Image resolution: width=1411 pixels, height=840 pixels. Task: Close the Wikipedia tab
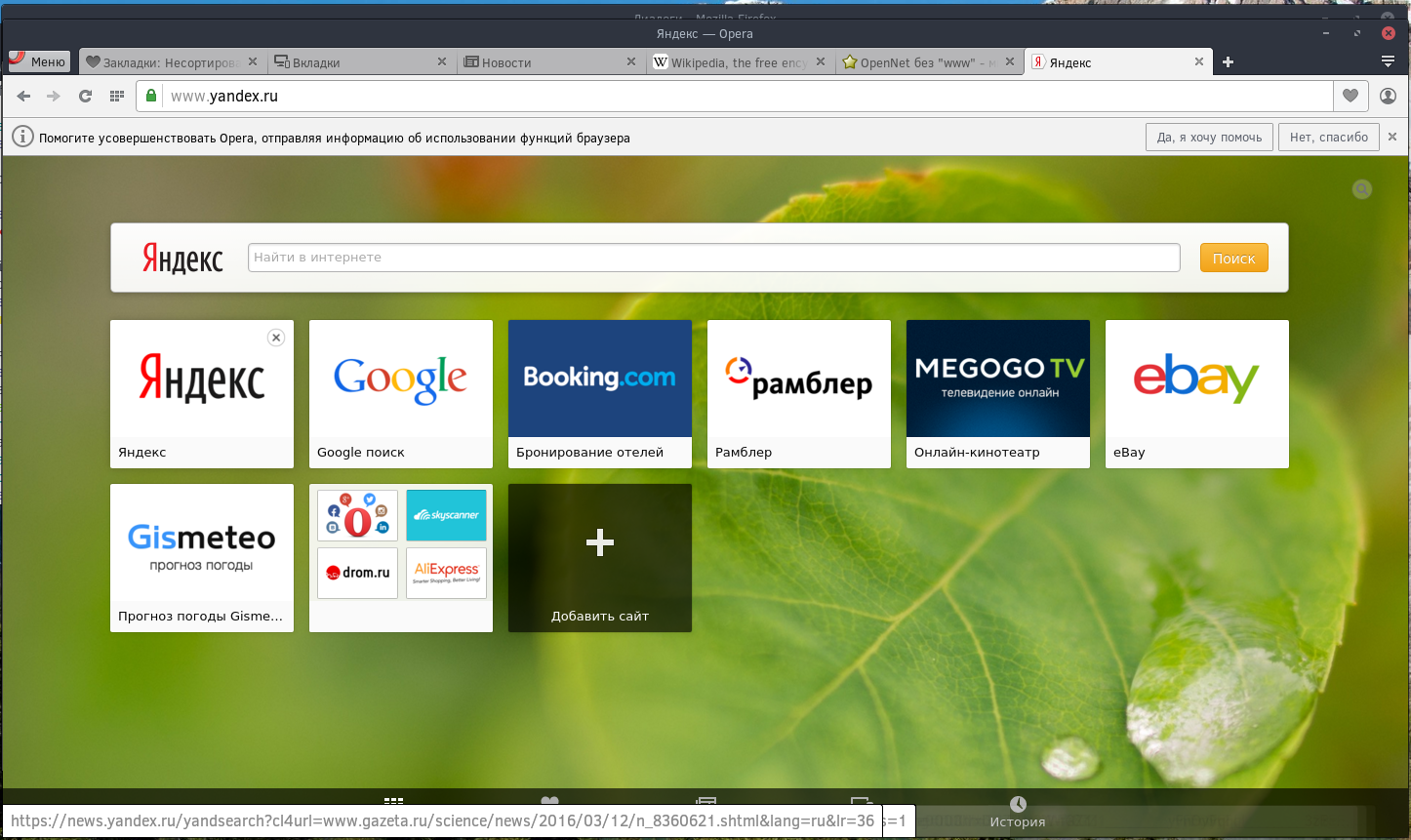tap(821, 61)
